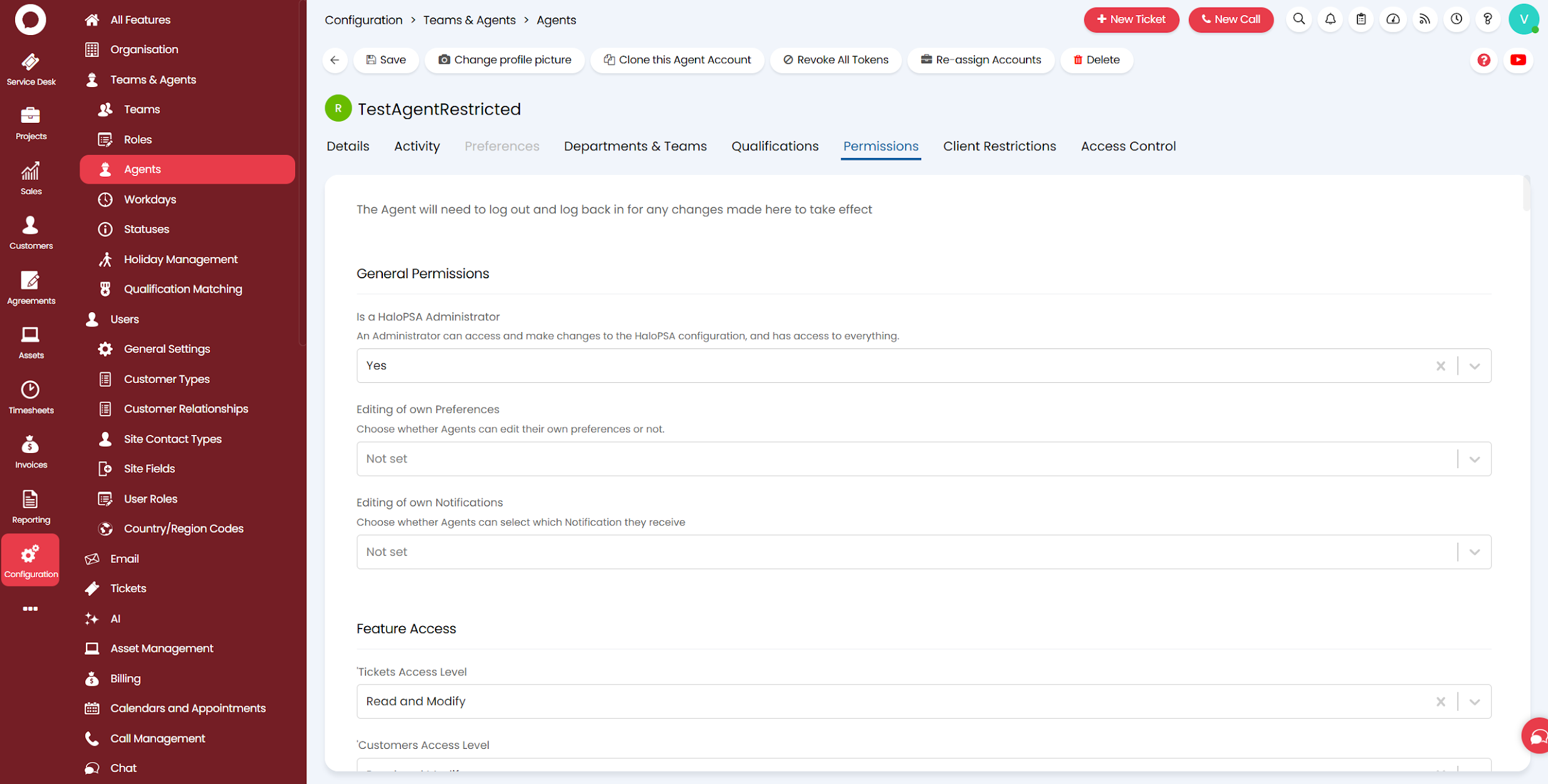
Task: Open the YouTube video help icon
Action: pyautogui.click(x=1518, y=60)
